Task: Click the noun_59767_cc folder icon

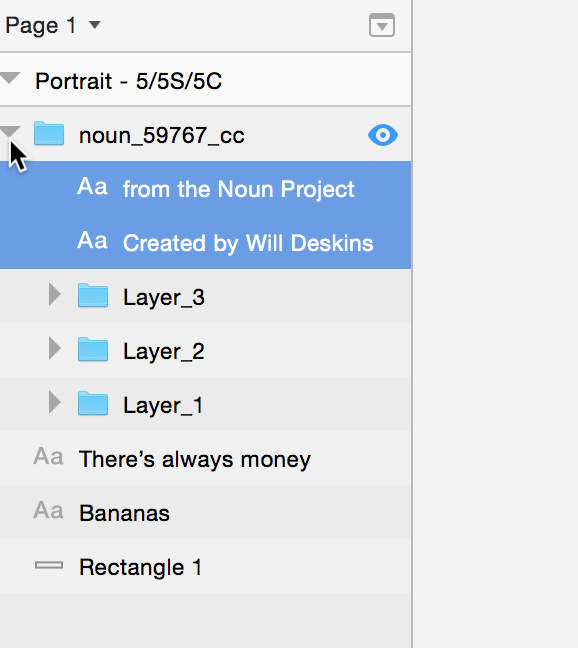Action: click(49, 133)
